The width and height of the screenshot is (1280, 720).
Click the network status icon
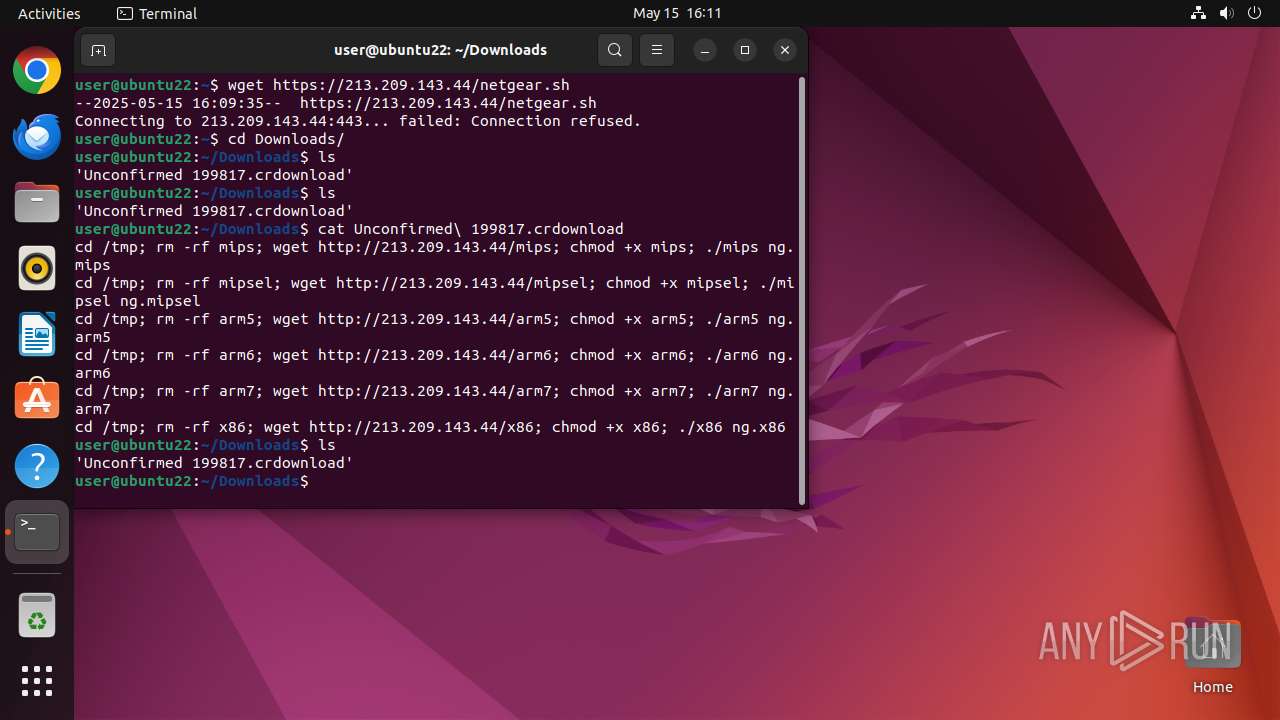(x=1199, y=13)
